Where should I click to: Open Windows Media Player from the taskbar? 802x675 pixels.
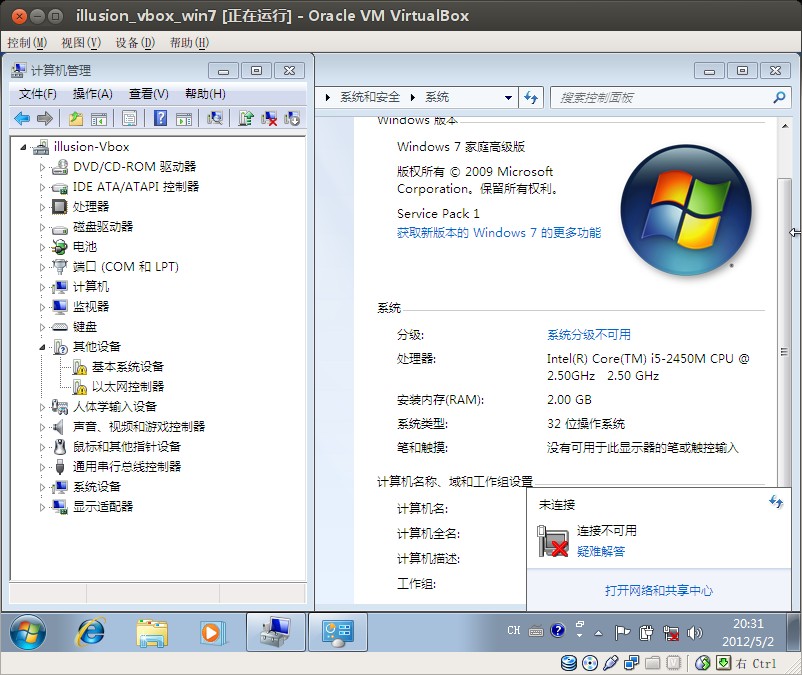[x=212, y=633]
